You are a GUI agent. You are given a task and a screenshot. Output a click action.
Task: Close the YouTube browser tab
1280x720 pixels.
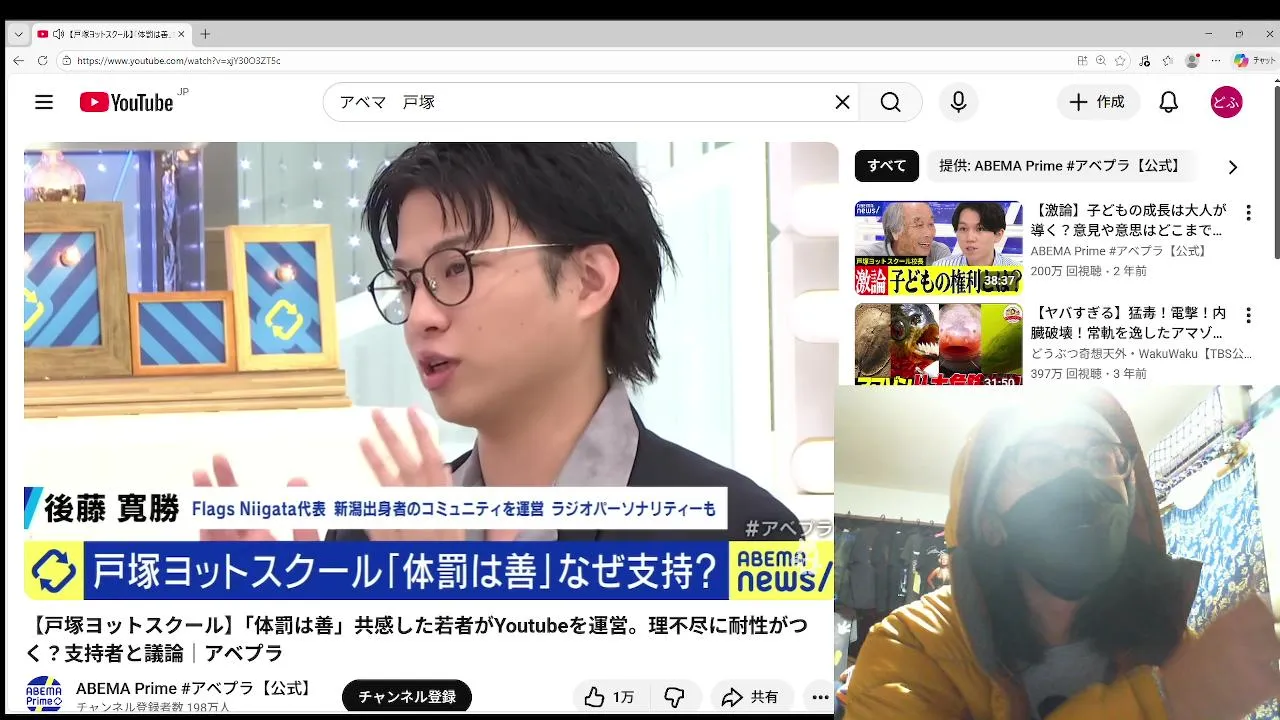[x=181, y=34]
